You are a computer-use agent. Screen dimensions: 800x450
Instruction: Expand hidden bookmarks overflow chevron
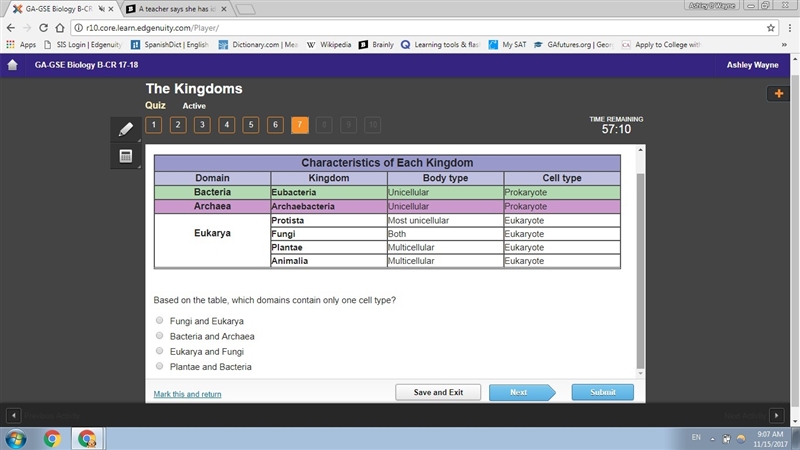point(784,45)
